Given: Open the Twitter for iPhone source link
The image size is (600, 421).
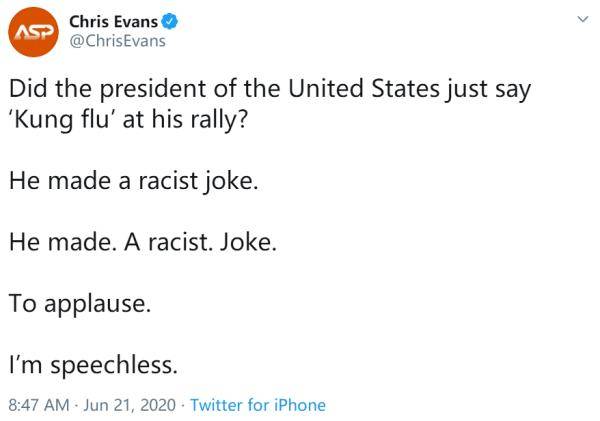Looking at the screenshot, I should click(x=257, y=405).
